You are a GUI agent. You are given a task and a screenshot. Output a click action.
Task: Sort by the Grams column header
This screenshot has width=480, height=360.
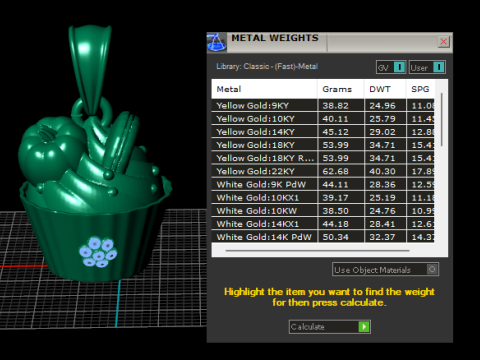coord(341,89)
